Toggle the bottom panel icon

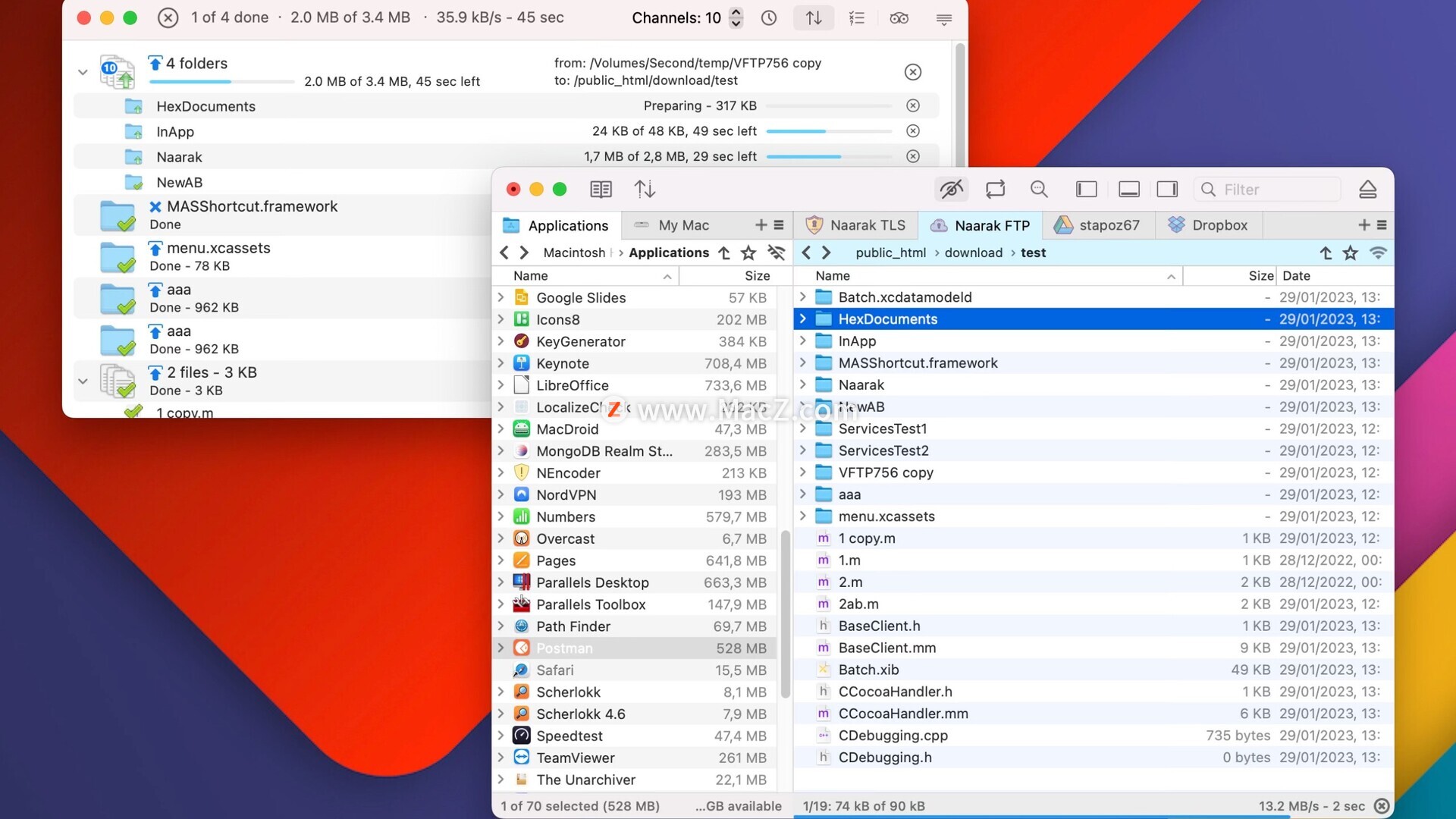point(1128,189)
